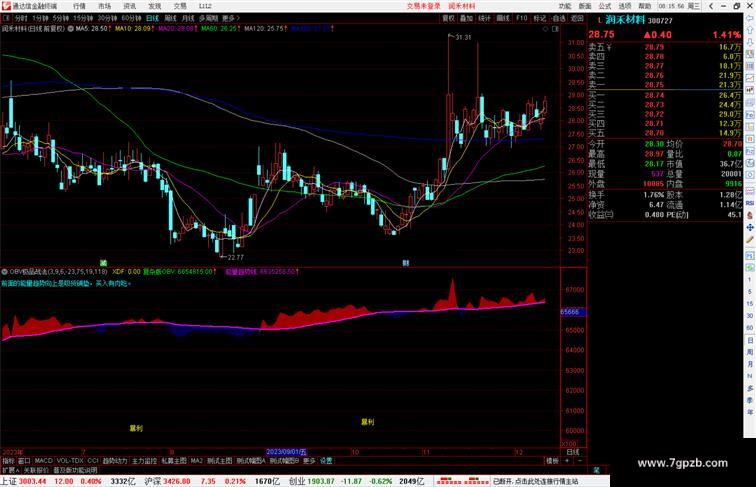Click the 65666 value marker on OBV axis
The image size is (756, 487).
(573, 311)
